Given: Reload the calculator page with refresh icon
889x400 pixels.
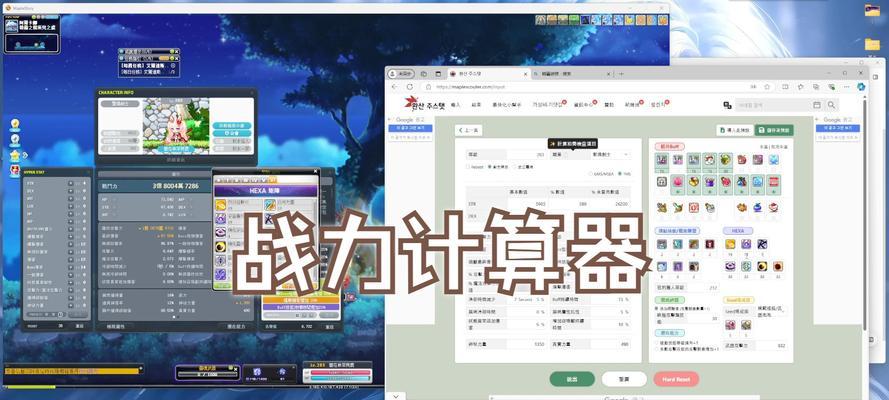Looking at the screenshot, I should point(410,87).
